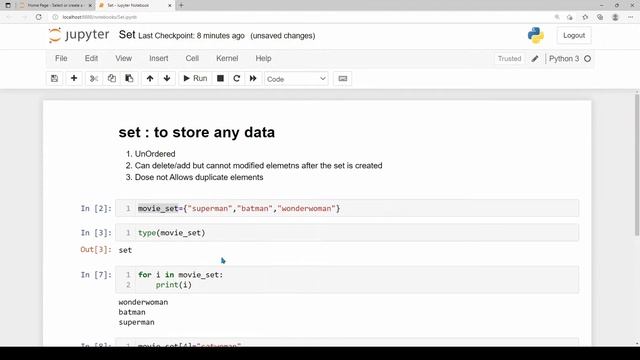Insert cell below with plus icon
Screen dimensions: 640x360
(74, 78)
